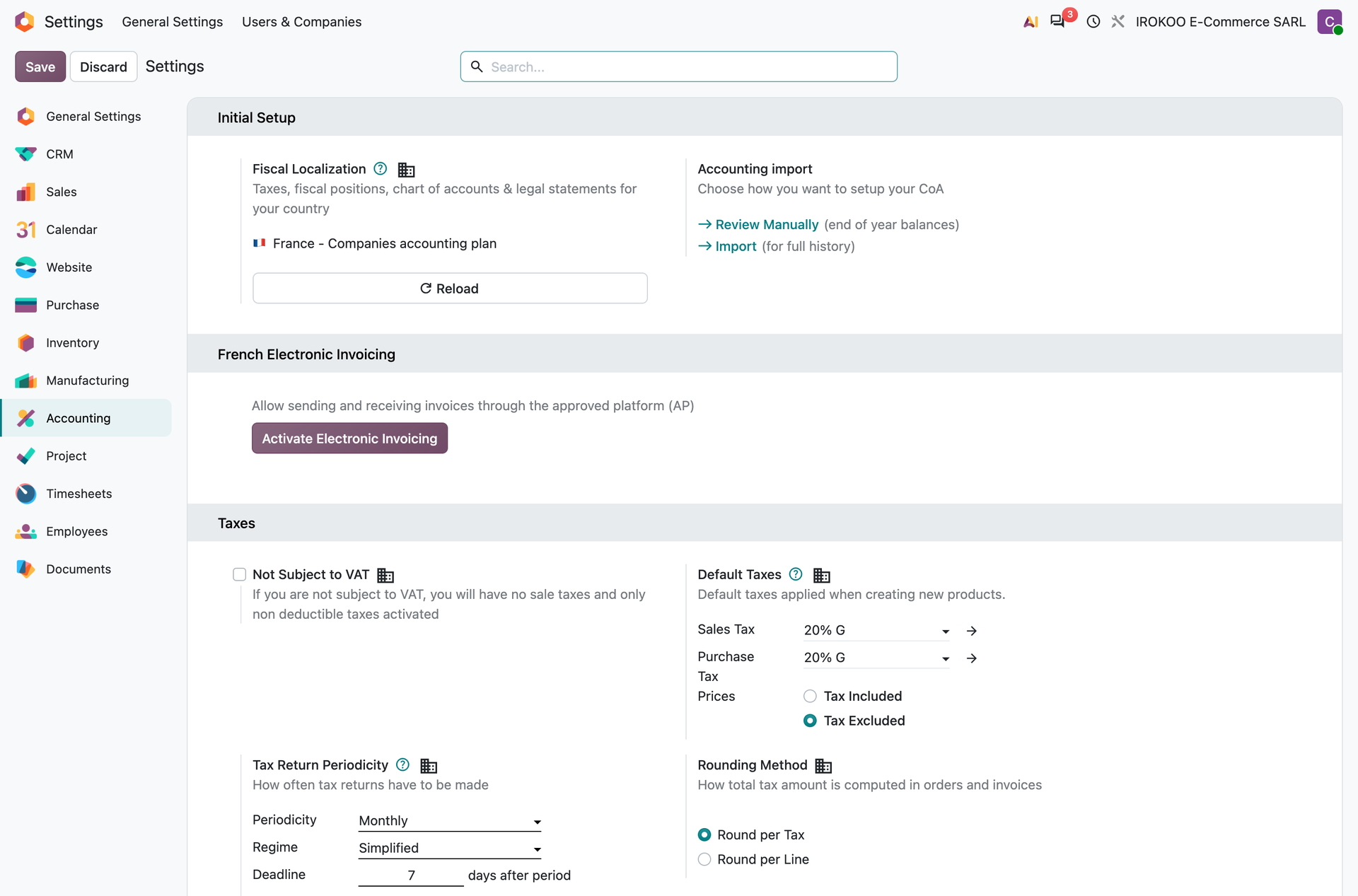Save the settings changes
This screenshot has width=1358, height=896.
[x=40, y=66]
